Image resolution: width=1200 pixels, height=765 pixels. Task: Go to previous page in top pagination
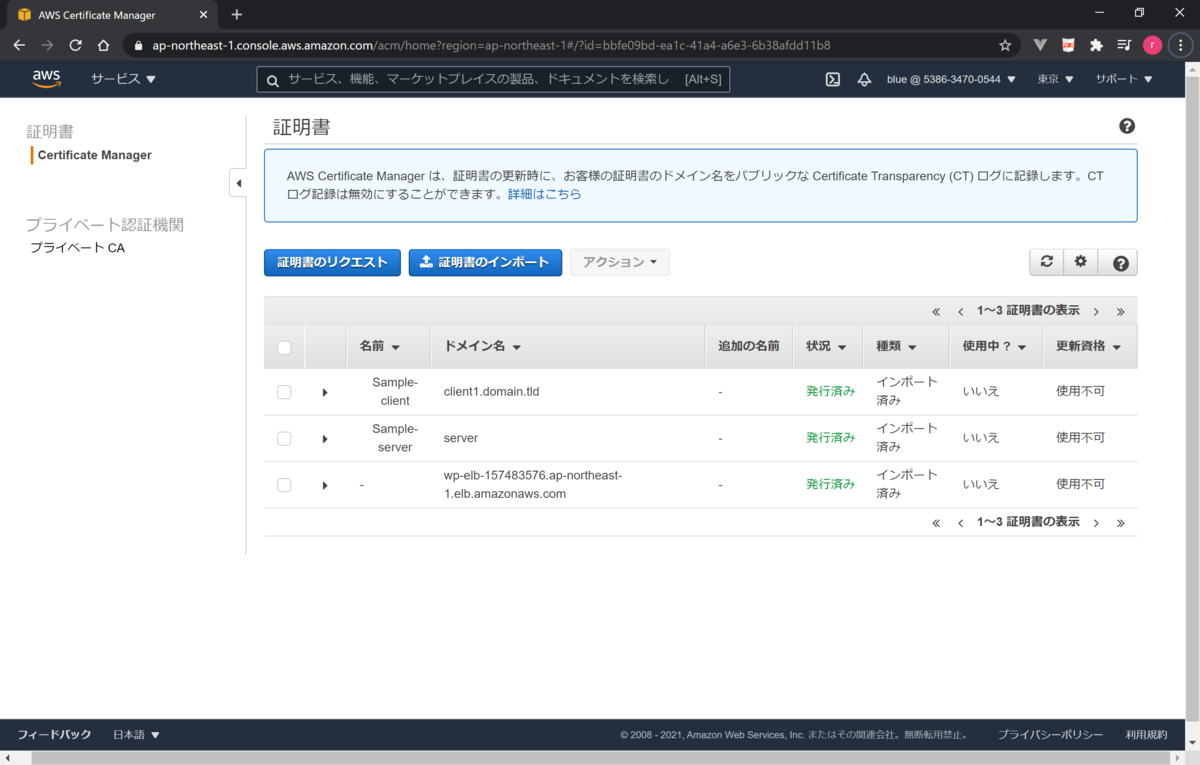[960, 311]
